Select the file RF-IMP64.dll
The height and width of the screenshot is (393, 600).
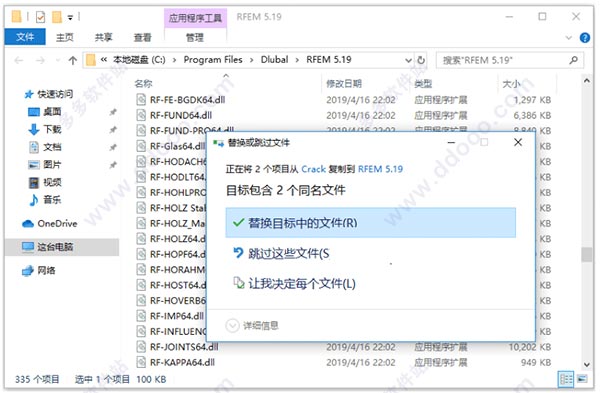pos(177,316)
